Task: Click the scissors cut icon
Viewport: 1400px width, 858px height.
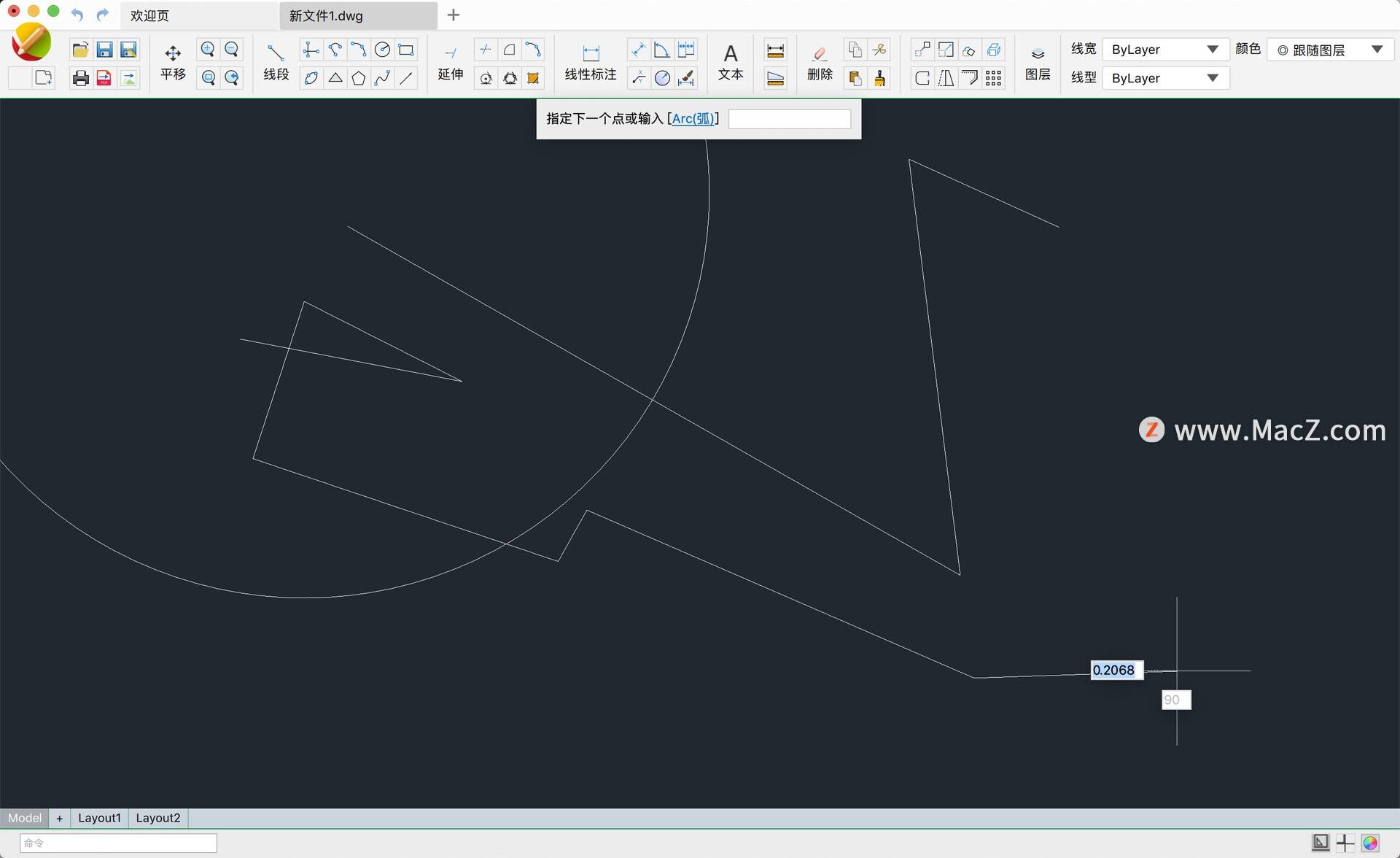Action: (x=879, y=50)
